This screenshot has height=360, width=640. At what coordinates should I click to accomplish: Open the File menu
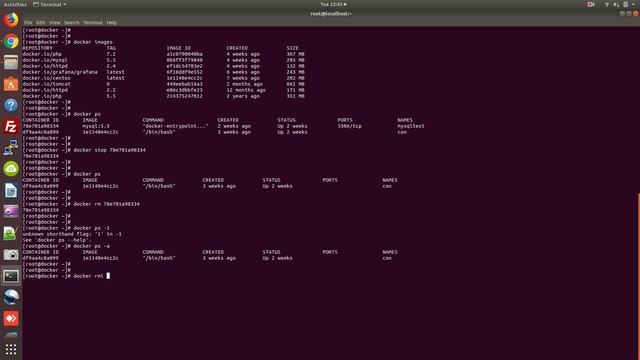(28, 22)
